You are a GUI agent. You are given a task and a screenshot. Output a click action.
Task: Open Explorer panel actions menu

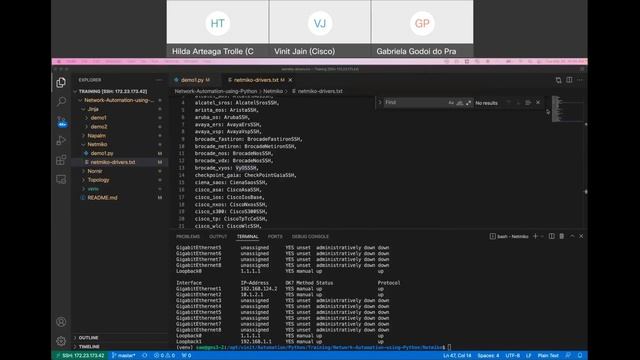click(x=159, y=80)
